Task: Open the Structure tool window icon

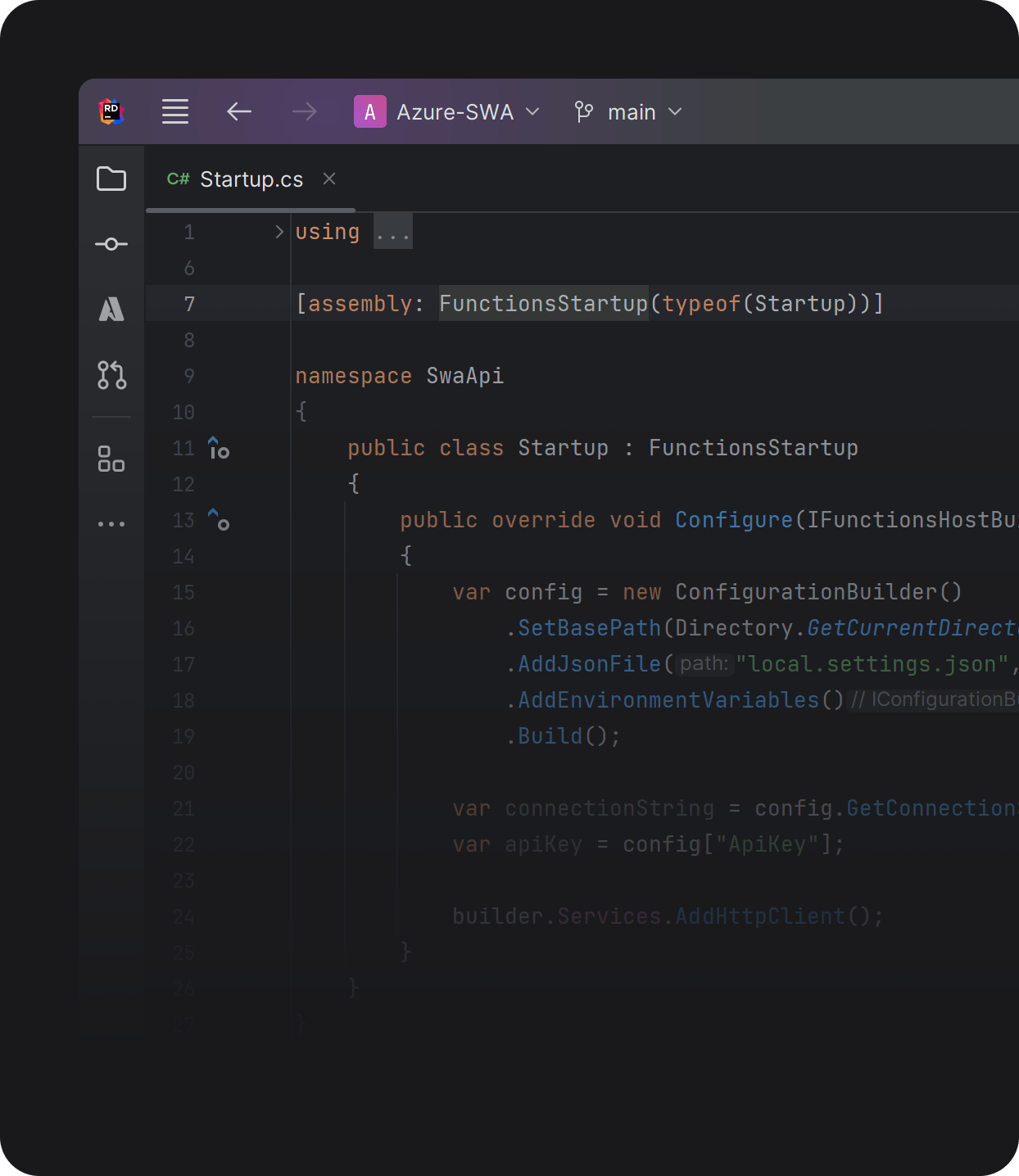Action: [x=111, y=459]
